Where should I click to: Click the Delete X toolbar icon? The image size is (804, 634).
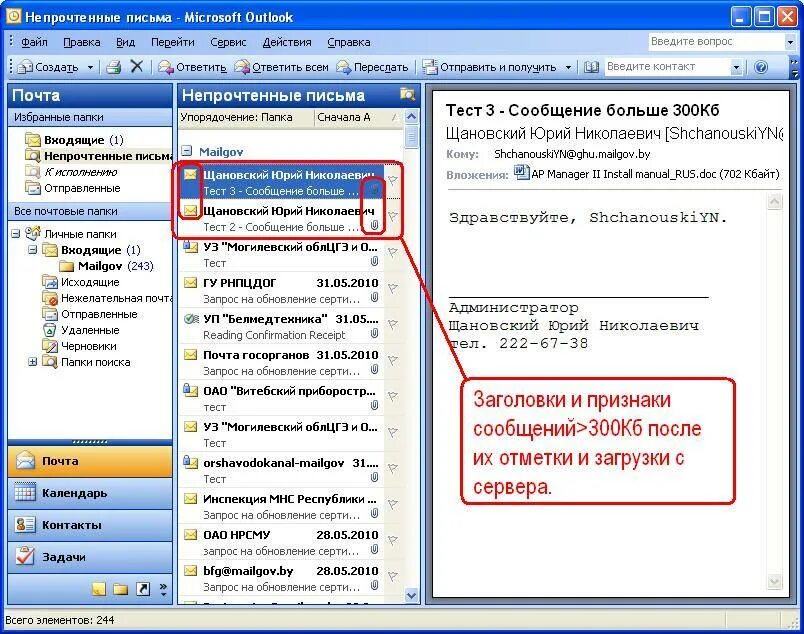(x=137, y=67)
